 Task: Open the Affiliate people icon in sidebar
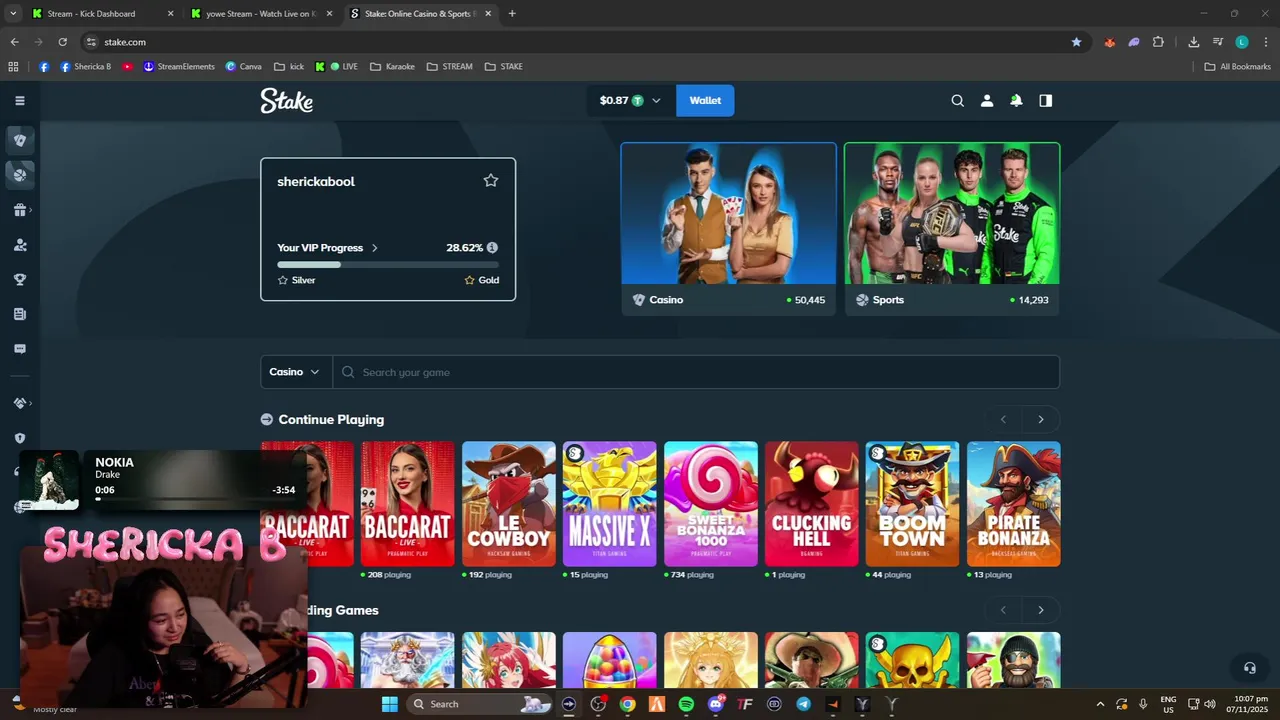(x=20, y=245)
